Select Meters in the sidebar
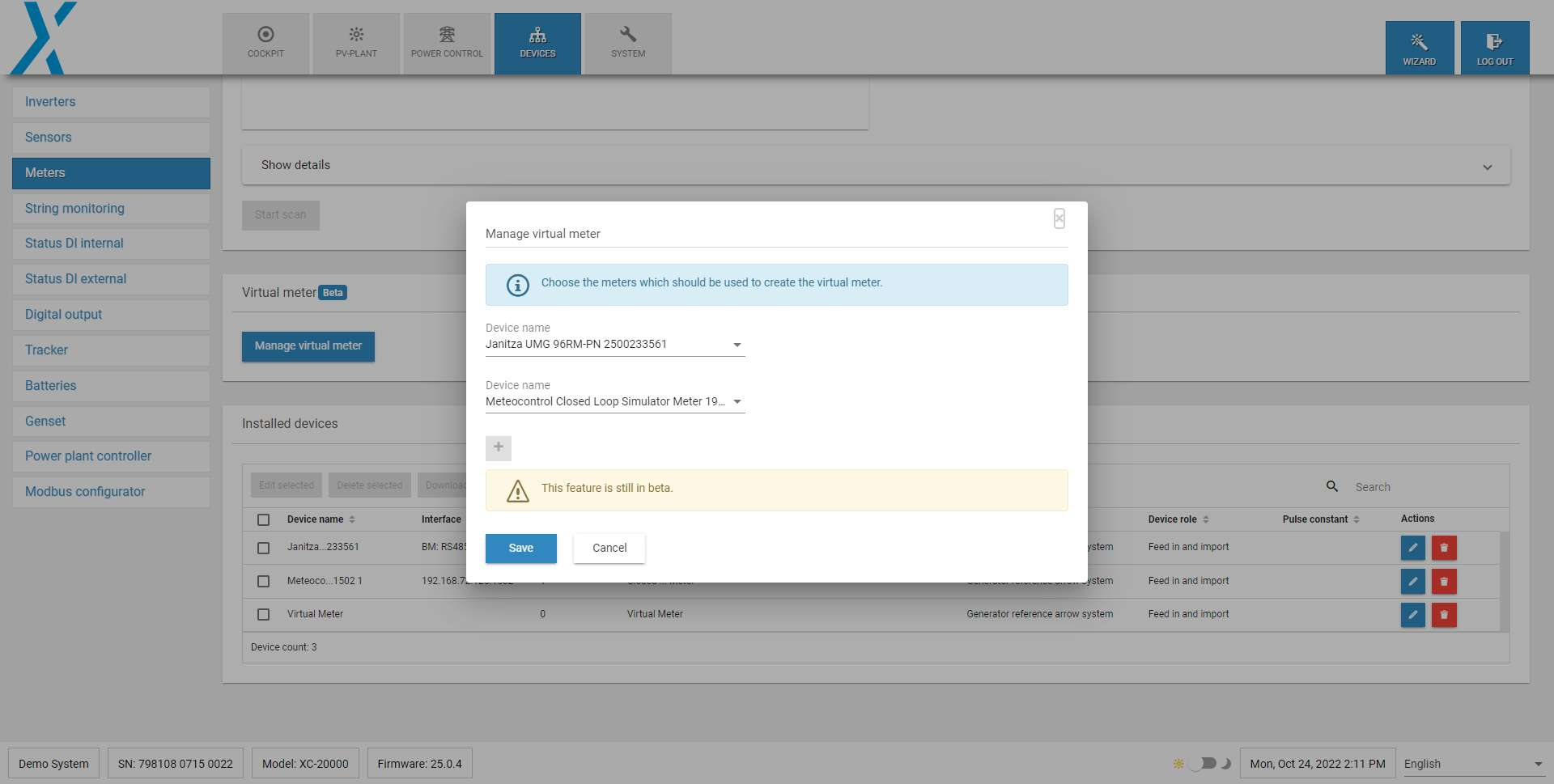Image resolution: width=1554 pixels, height=784 pixels. click(x=111, y=173)
